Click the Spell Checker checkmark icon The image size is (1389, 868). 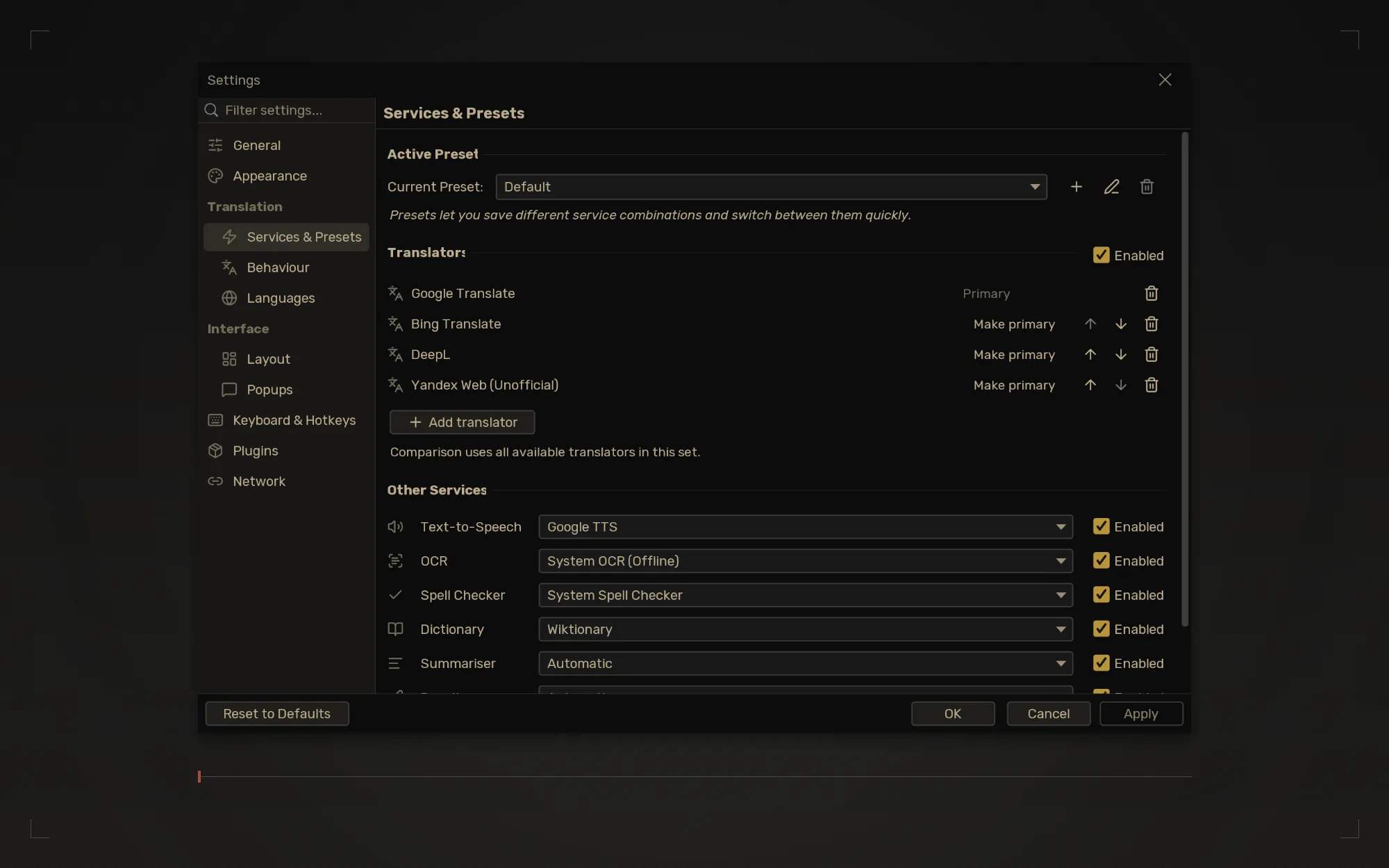tap(395, 595)
